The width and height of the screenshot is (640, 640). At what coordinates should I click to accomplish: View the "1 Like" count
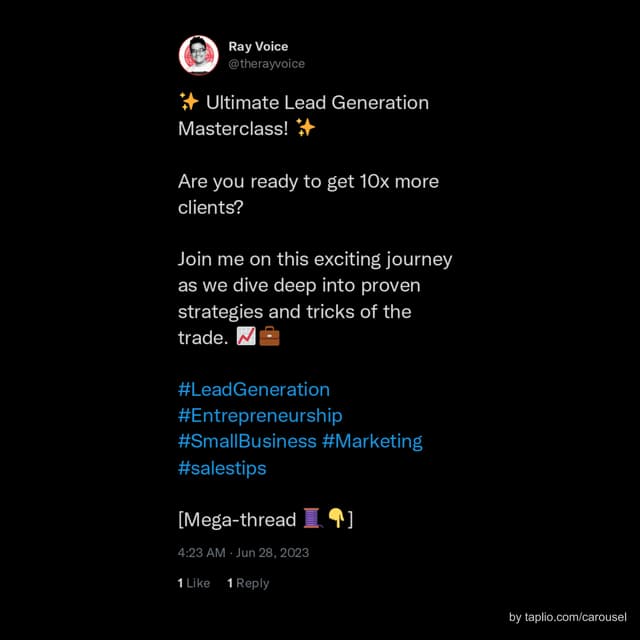pos(194,583)
